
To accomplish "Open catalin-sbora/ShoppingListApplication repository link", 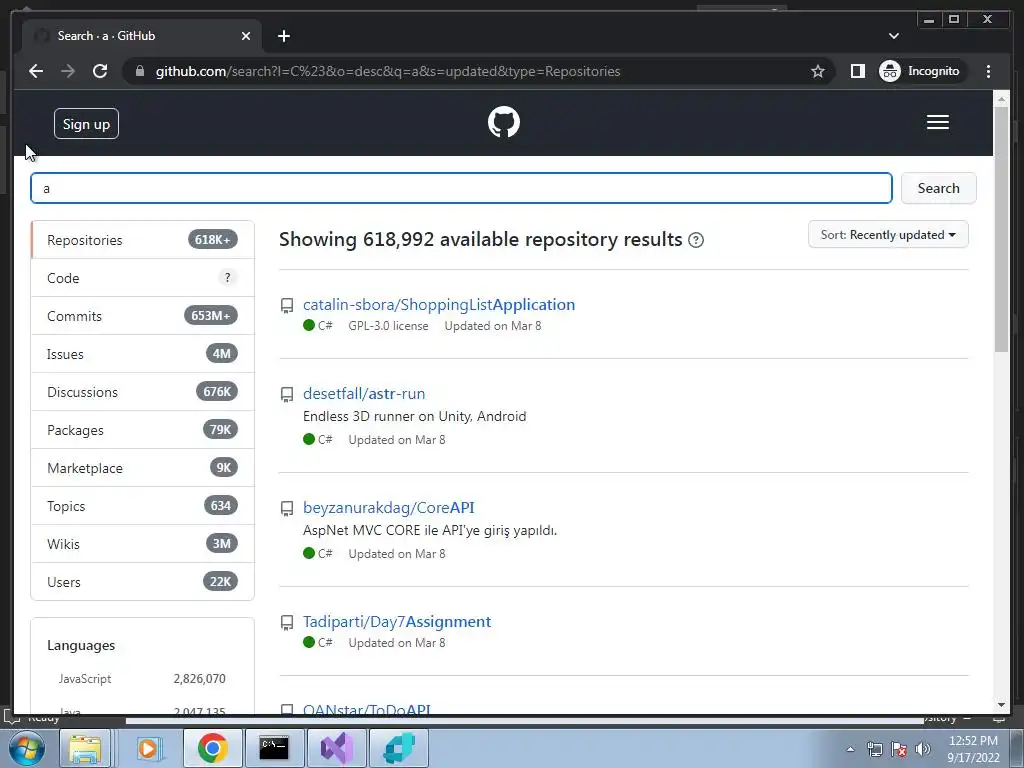I will point(439,305).
